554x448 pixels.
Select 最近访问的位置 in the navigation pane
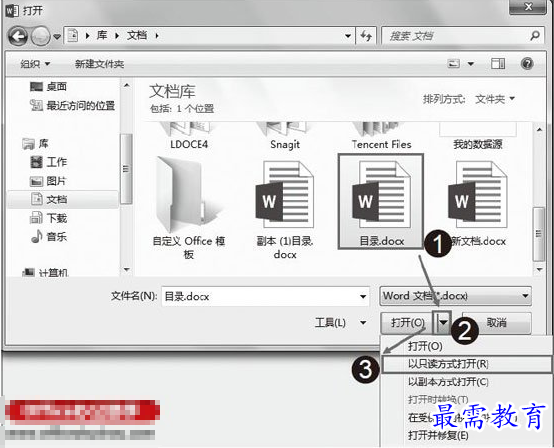(x=72, y=105)
